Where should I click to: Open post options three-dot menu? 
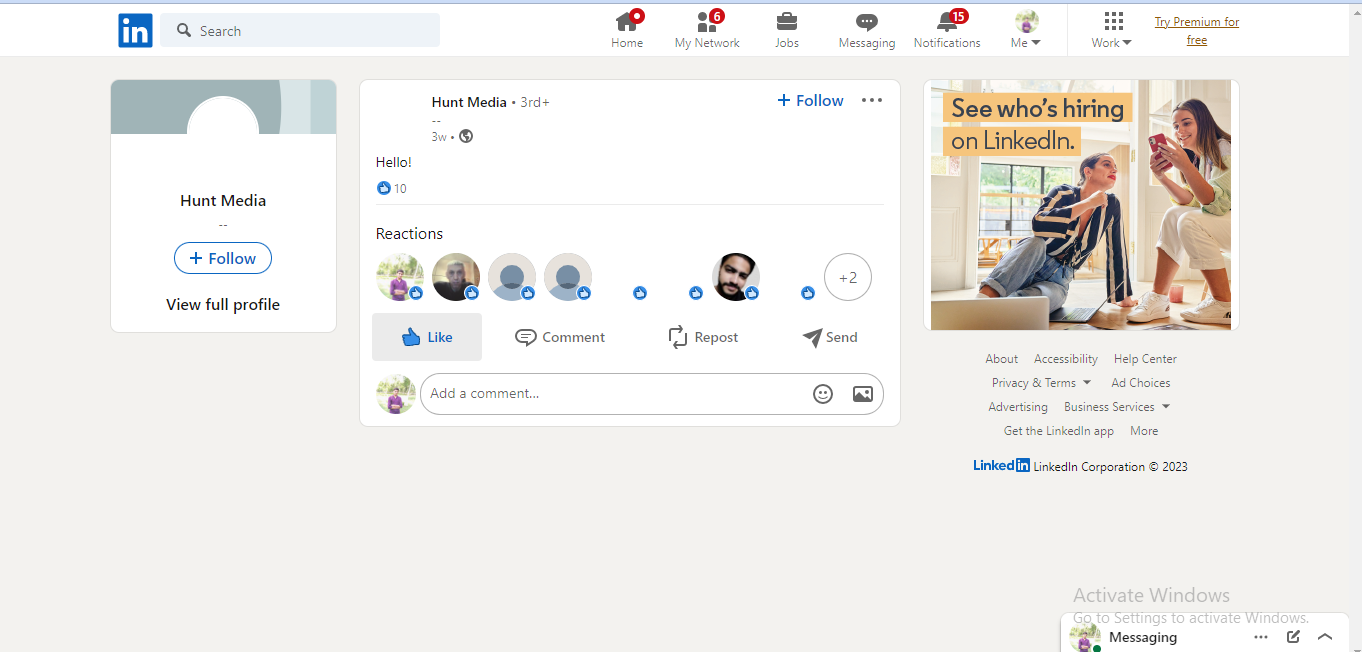(x=872, y=100)
